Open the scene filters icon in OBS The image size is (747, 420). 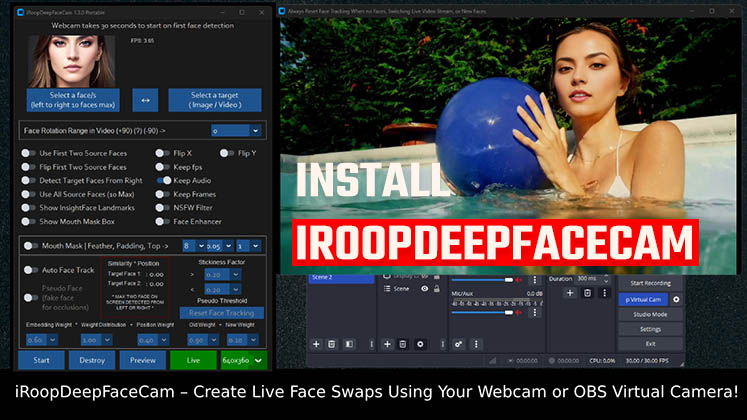[x=349, y=344]
